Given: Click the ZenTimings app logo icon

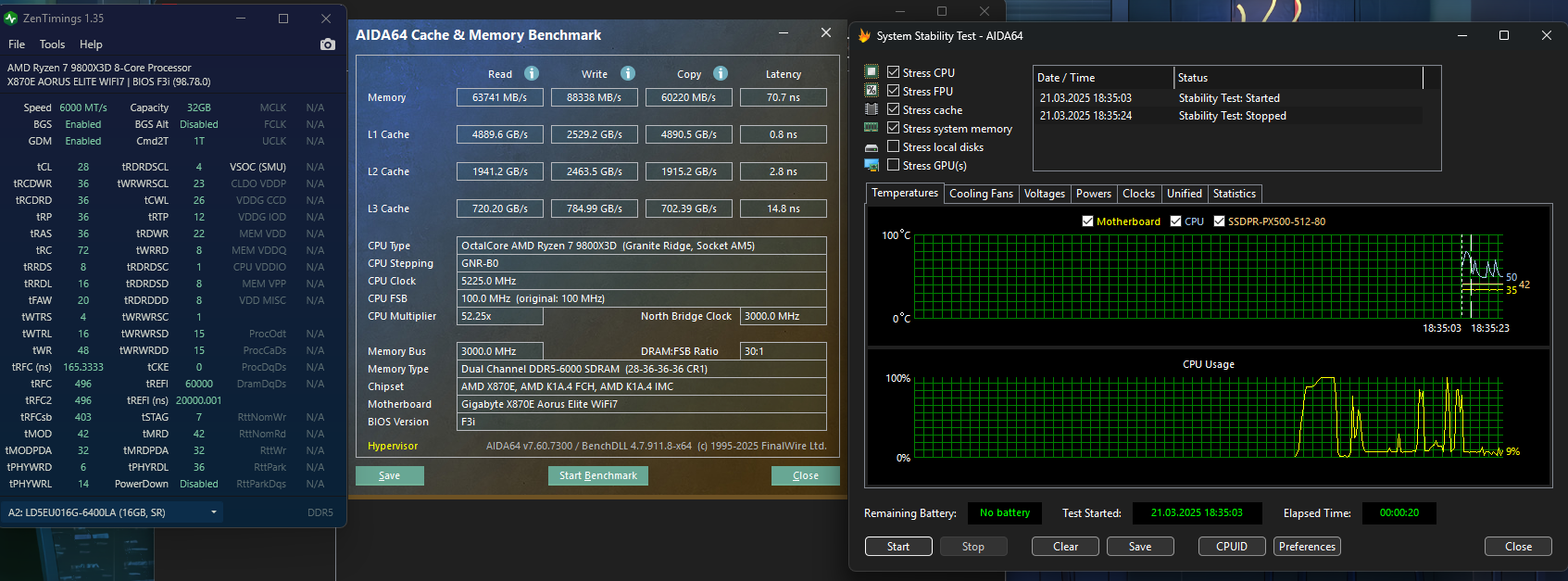Looking at the screenshot, I should 11,19.
